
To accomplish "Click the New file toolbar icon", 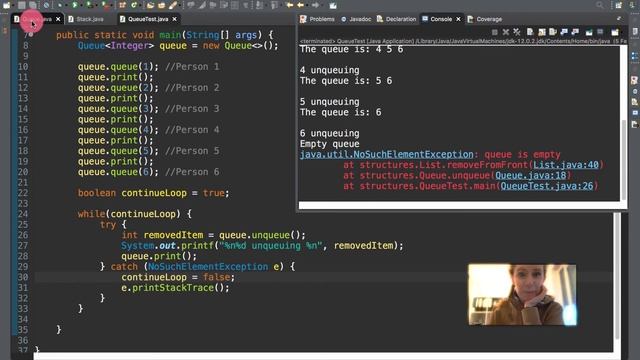I will (7, 5).
